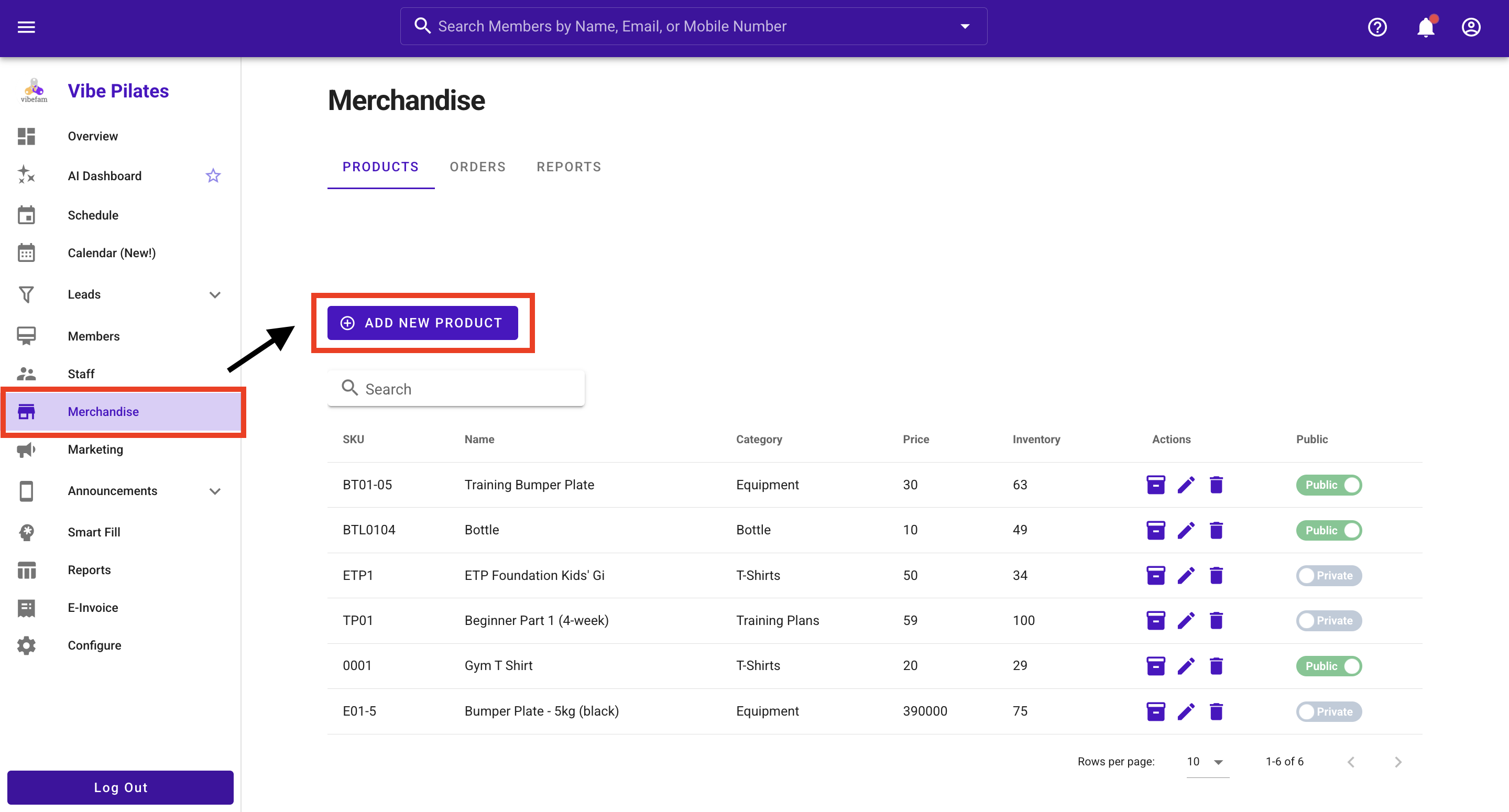Open Configure settings in the sidebar
The height and width of the screenshot is (812, 1509).
click(120, 645)
